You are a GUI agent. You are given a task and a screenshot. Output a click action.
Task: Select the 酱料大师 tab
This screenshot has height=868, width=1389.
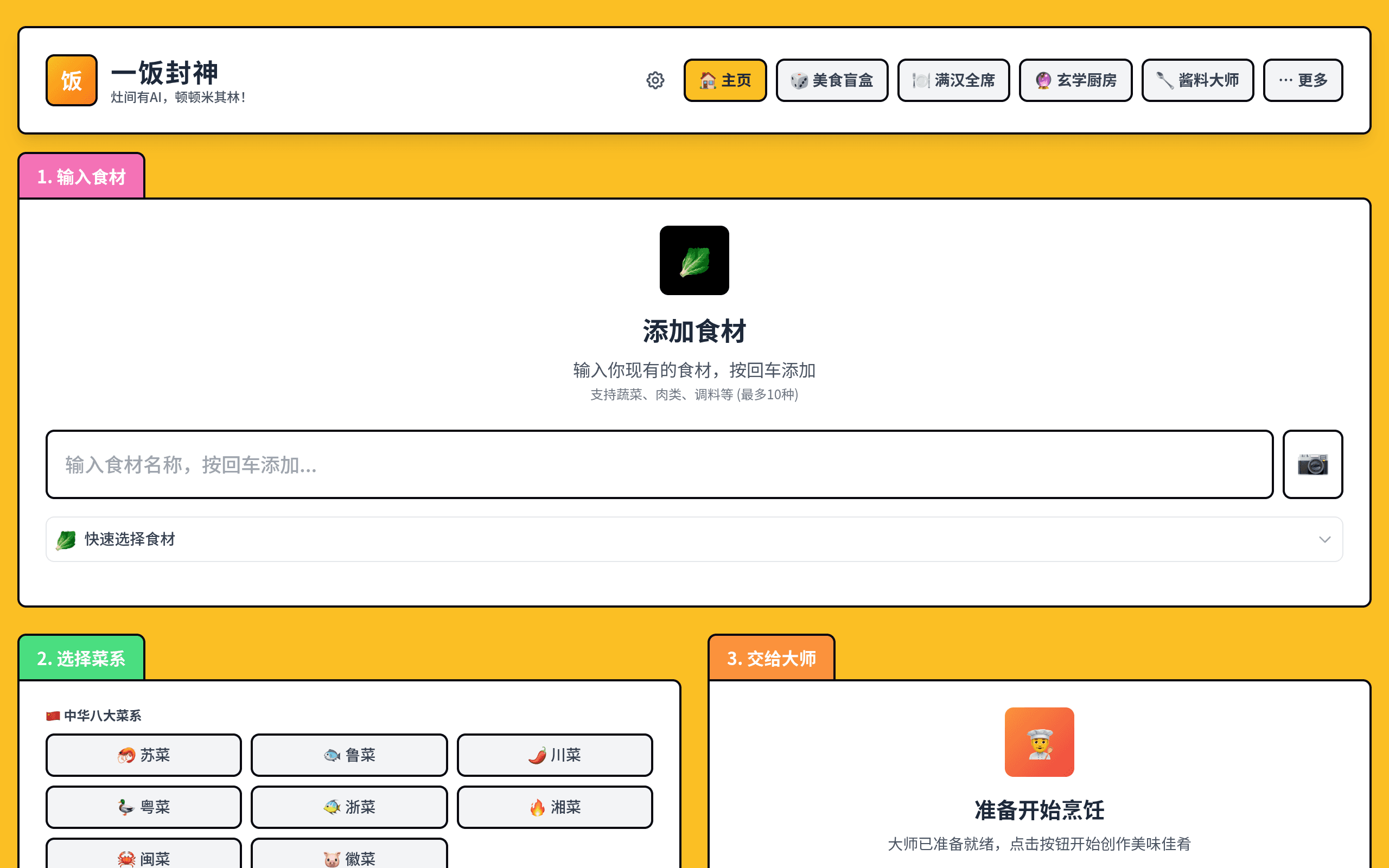tap(1197, 80)
